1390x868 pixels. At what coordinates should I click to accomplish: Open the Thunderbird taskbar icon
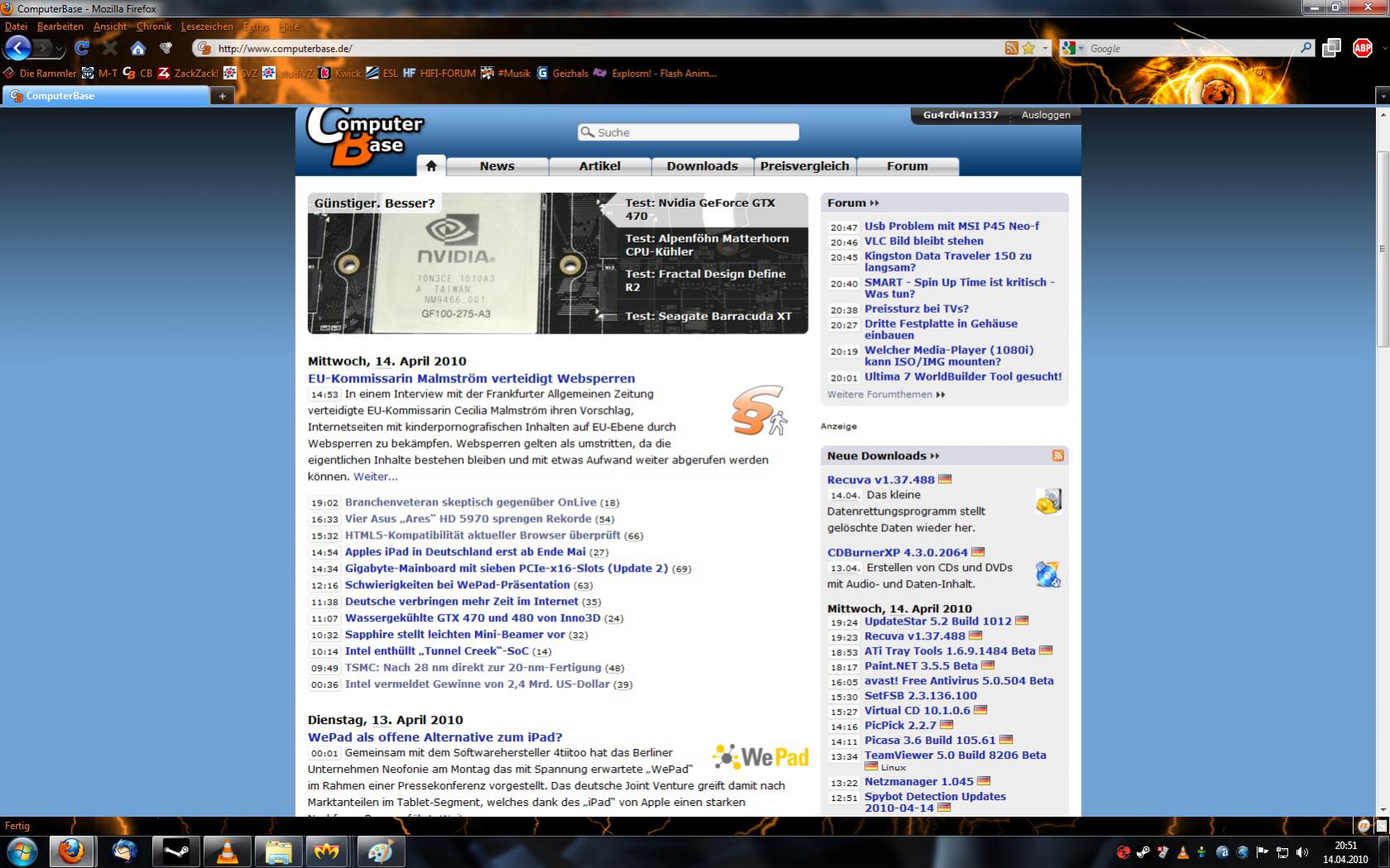pos(124,851)
